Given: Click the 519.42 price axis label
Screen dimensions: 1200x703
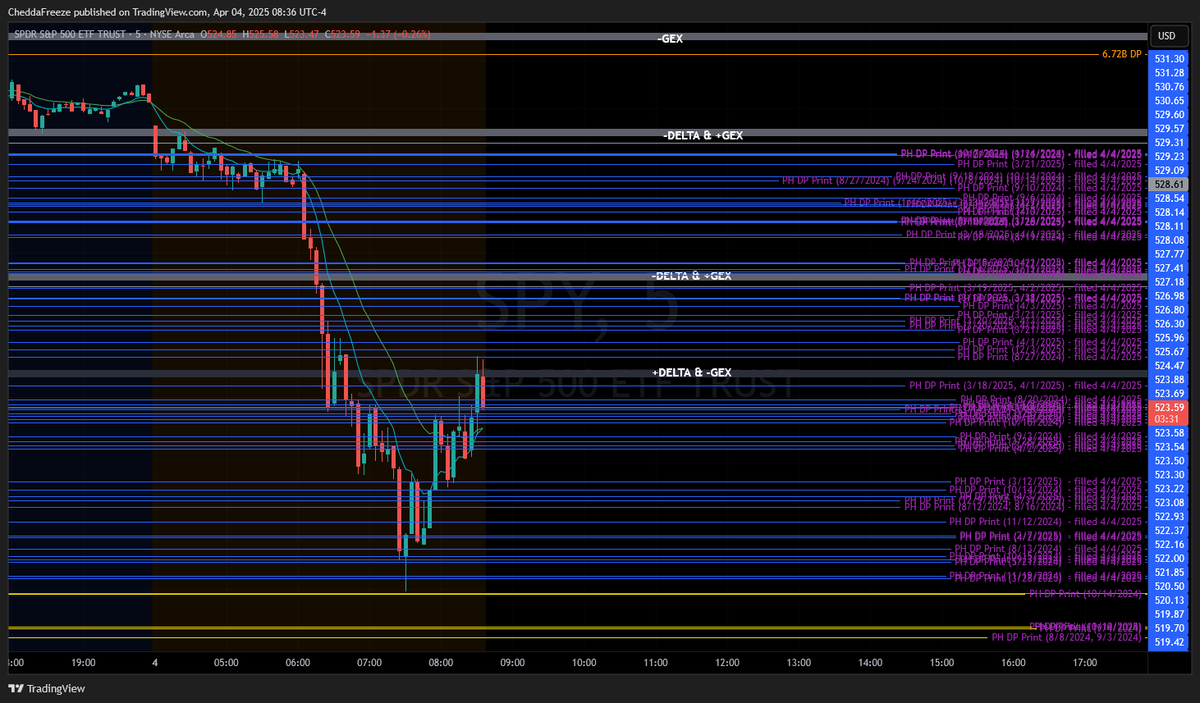Looking at the screenshot, I should (x=1169, y=642).
